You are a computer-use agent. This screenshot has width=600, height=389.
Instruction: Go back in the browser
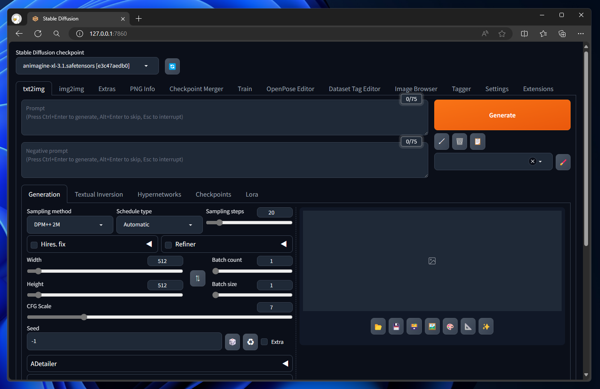[x=19, y=34]
